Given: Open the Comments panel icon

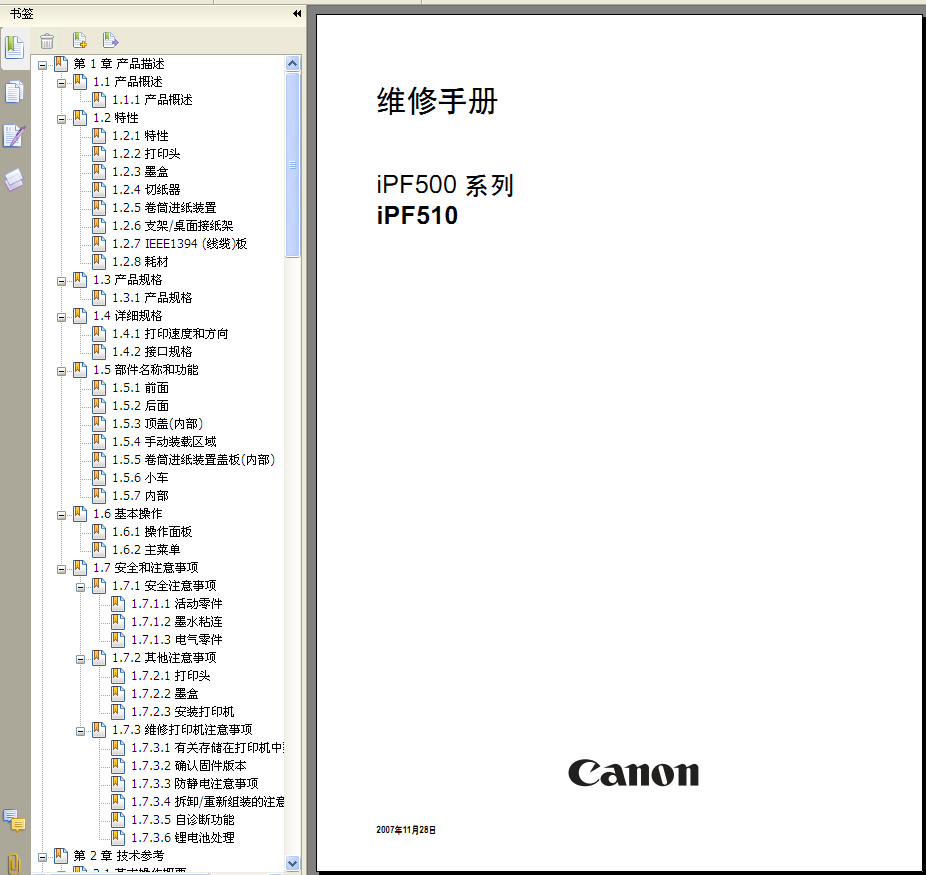Looking at the screenshot, I should point(14,821).
